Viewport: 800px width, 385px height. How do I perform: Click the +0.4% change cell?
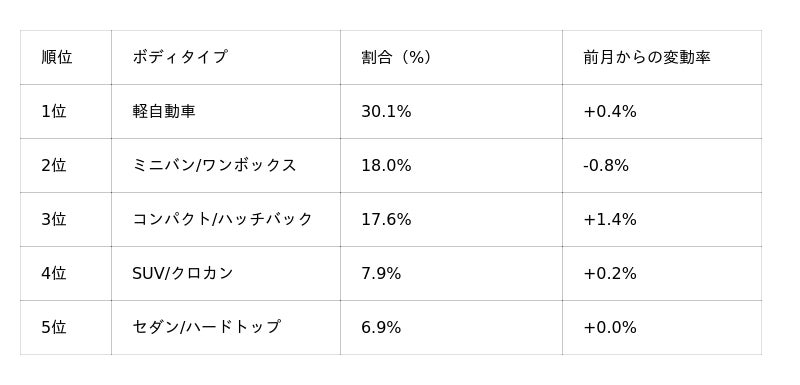tap(662, 111)
